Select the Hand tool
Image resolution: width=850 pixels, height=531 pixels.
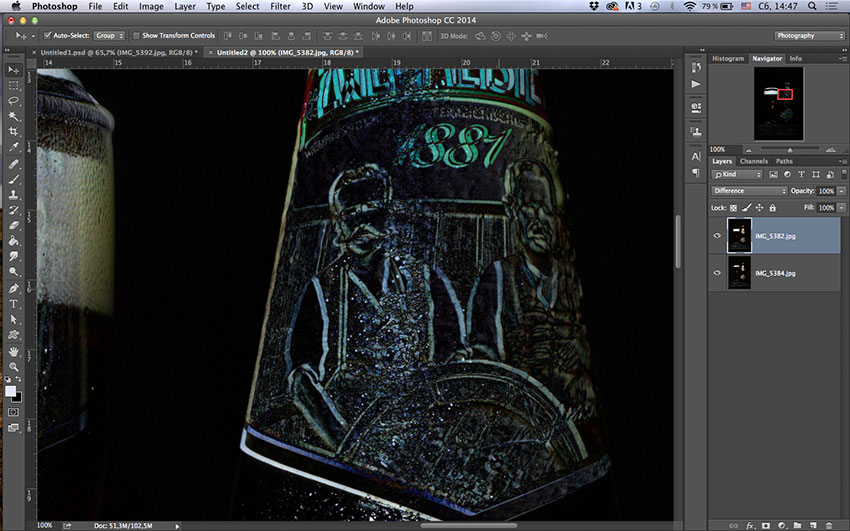click(14, 352)
